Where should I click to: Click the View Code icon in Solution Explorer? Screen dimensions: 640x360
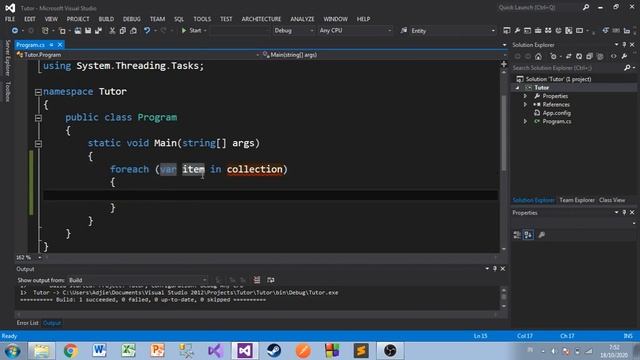tap(613, 56)
